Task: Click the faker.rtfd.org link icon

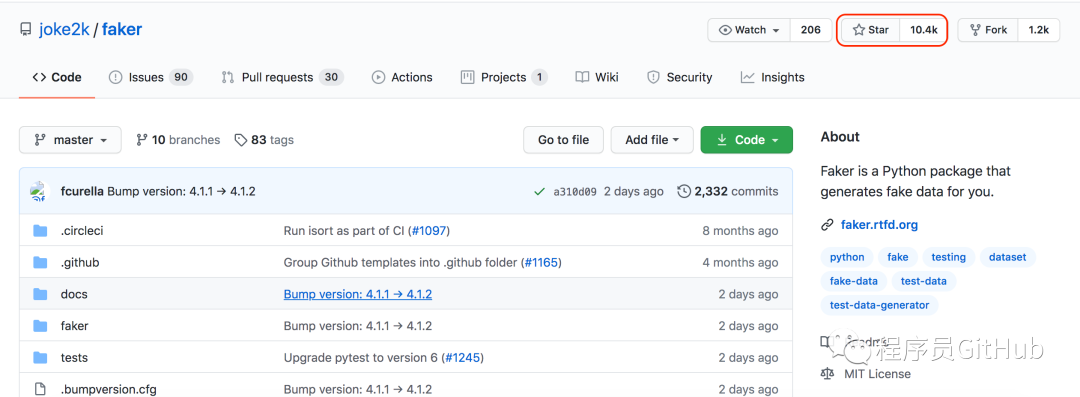Action: (x=827, y=225)
